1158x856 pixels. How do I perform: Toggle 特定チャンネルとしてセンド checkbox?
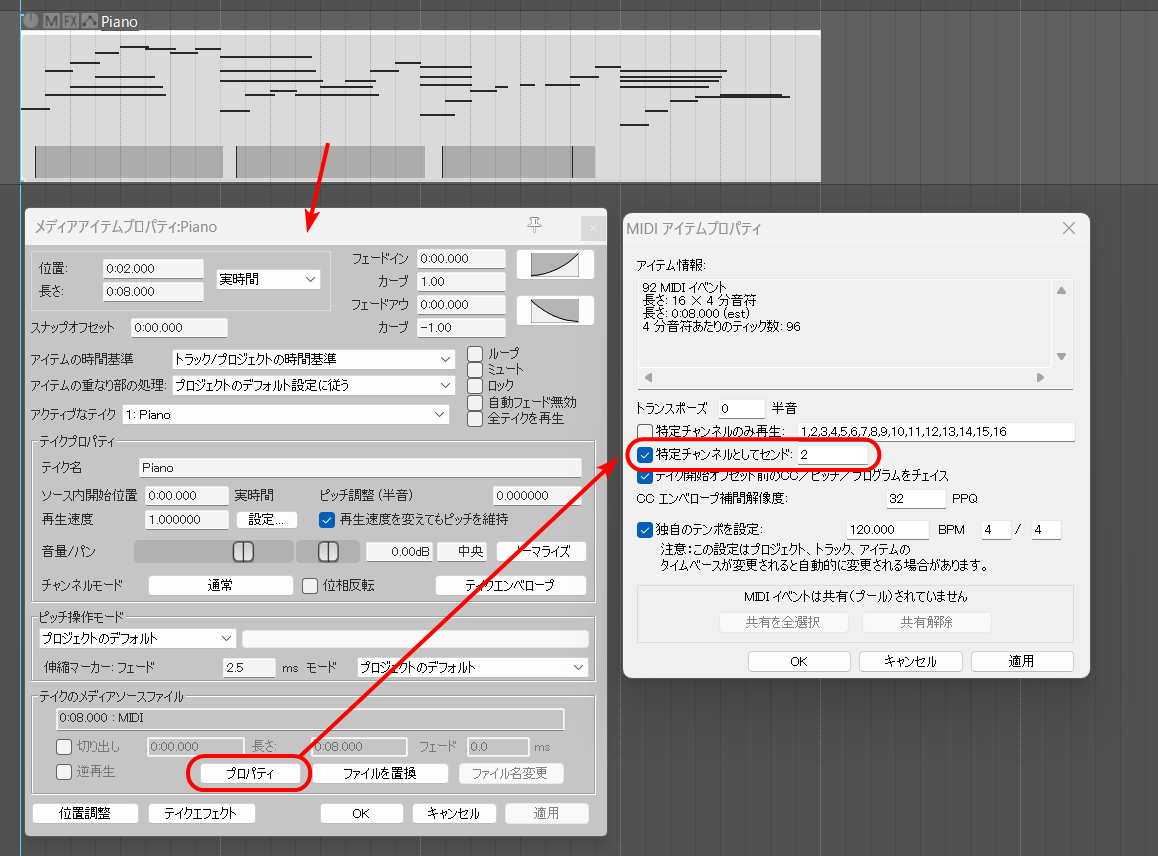point(645,455)
